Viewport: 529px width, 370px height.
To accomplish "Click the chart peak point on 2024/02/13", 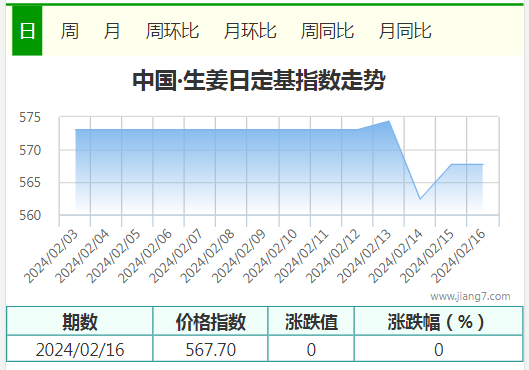I will click(389, 121).
